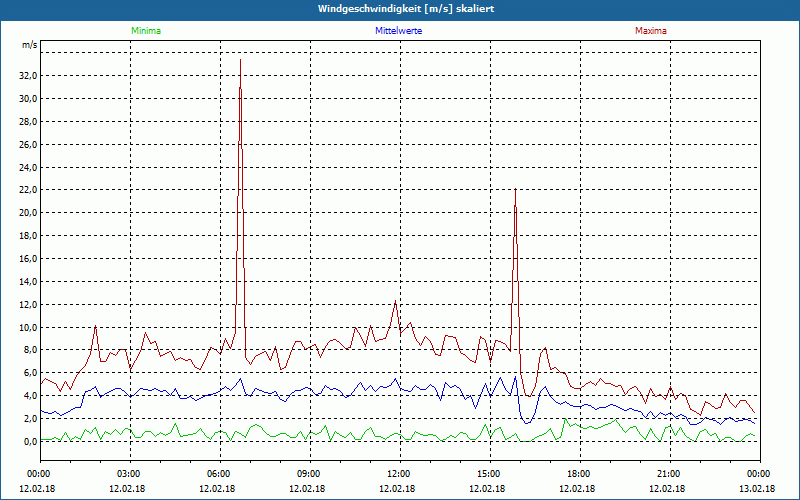Click the 15:00 time axis label
Screen dimensions: 800x500
[x=488, y=474]
